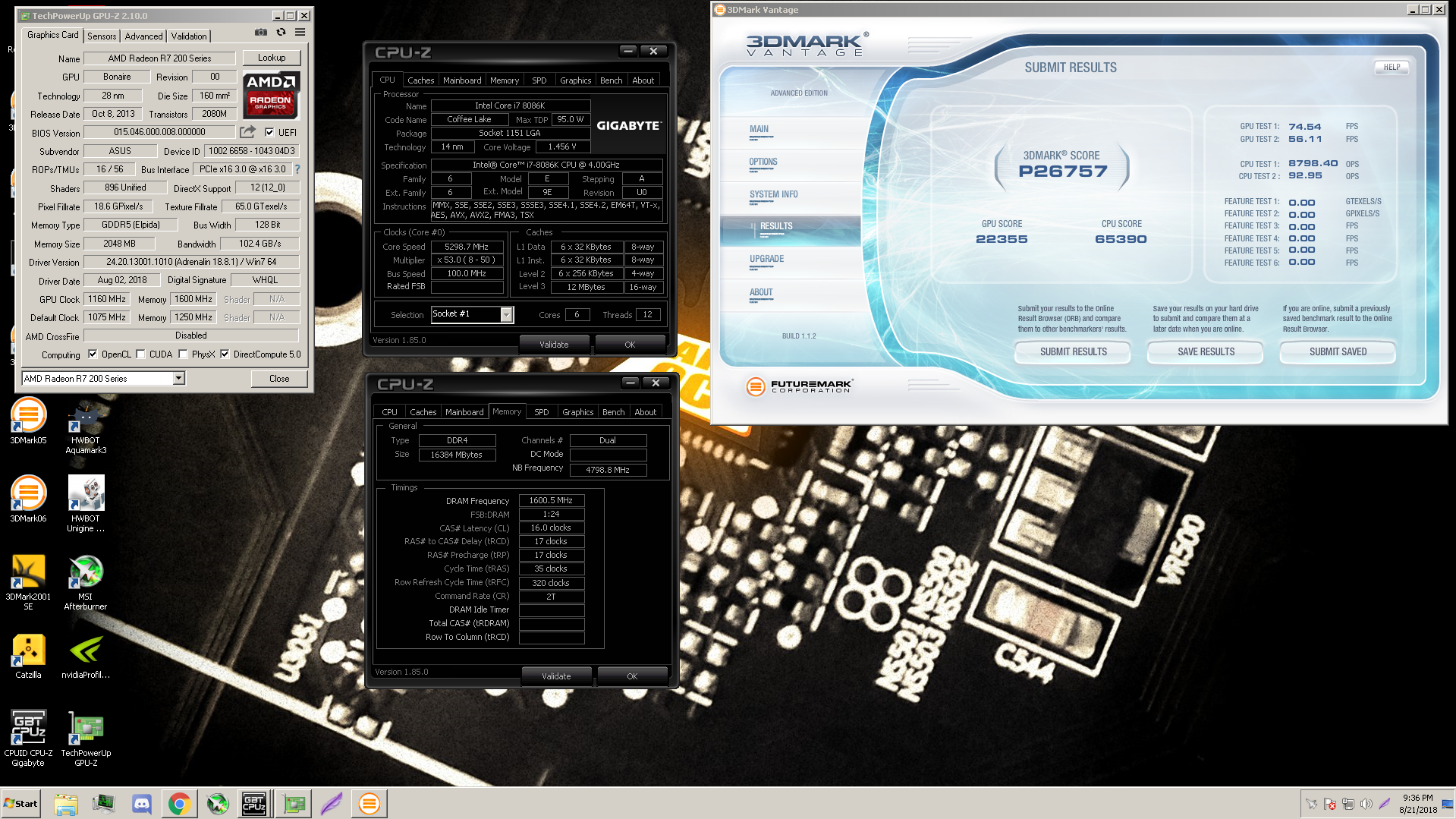Screen dimensions: 1456x819
Task: Open MAIN section in 3DMark Vantage
Action: click(x=759, y=129)
